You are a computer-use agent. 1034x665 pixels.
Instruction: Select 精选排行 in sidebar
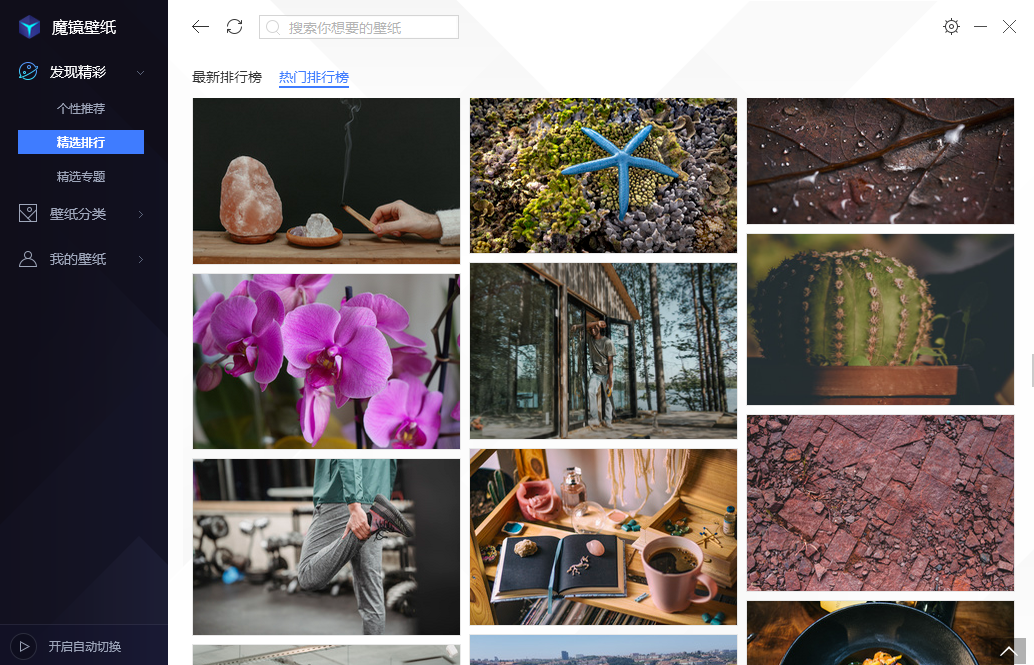(x=81, y=143)
